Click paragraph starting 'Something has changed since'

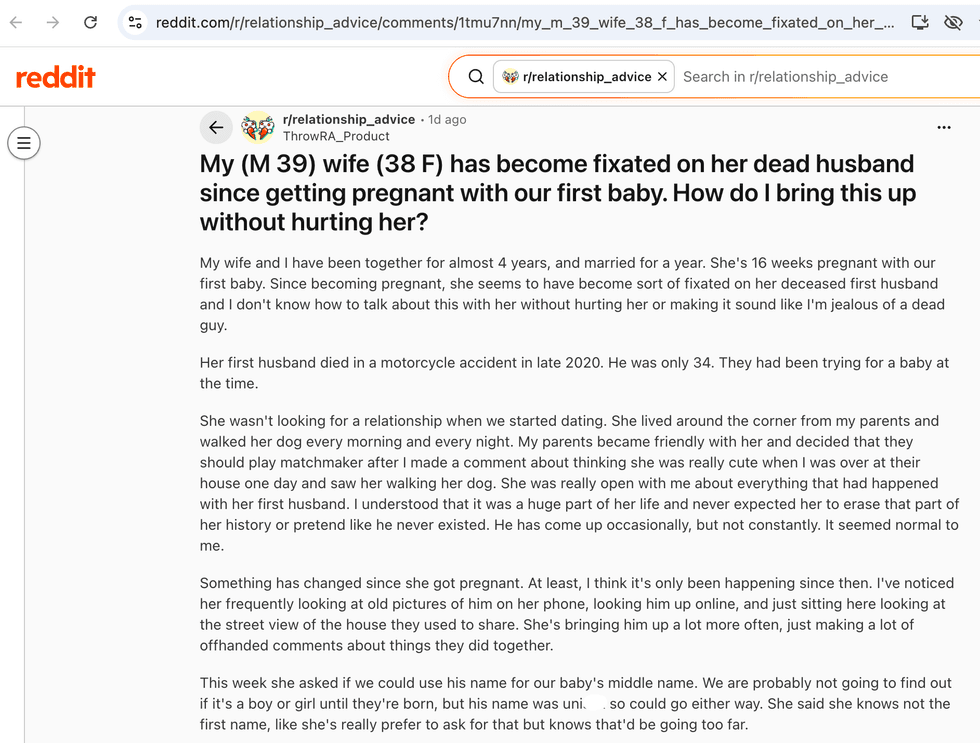click(x=577, y=614)
